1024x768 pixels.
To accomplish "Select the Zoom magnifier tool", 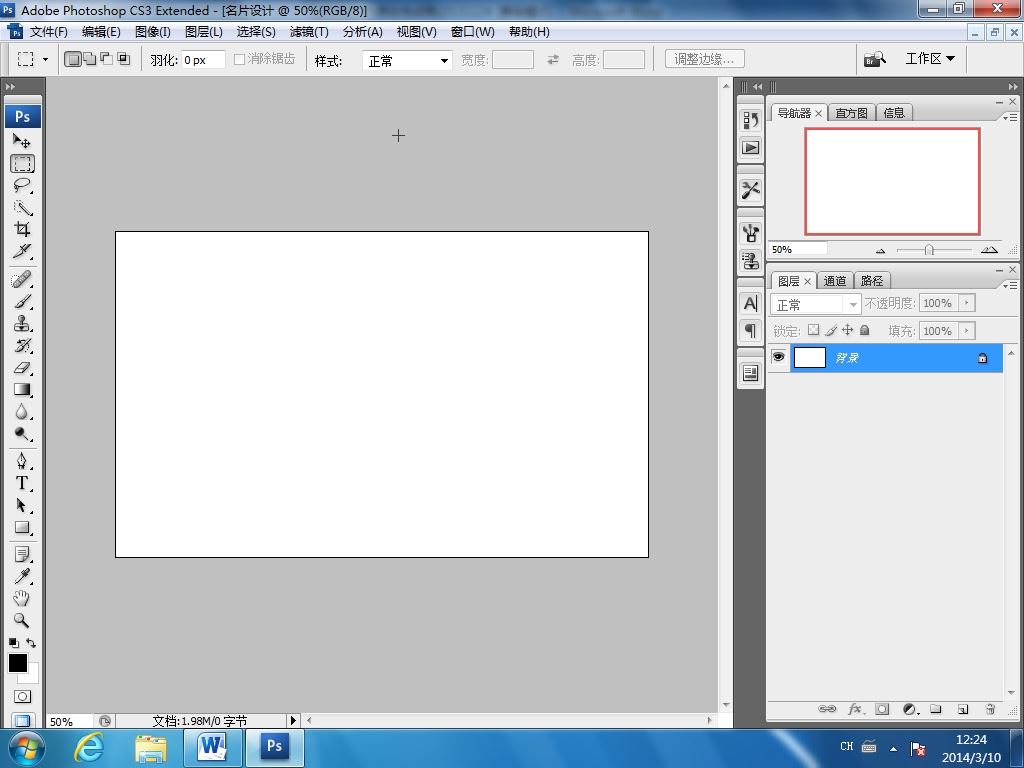I will point(22,620).
